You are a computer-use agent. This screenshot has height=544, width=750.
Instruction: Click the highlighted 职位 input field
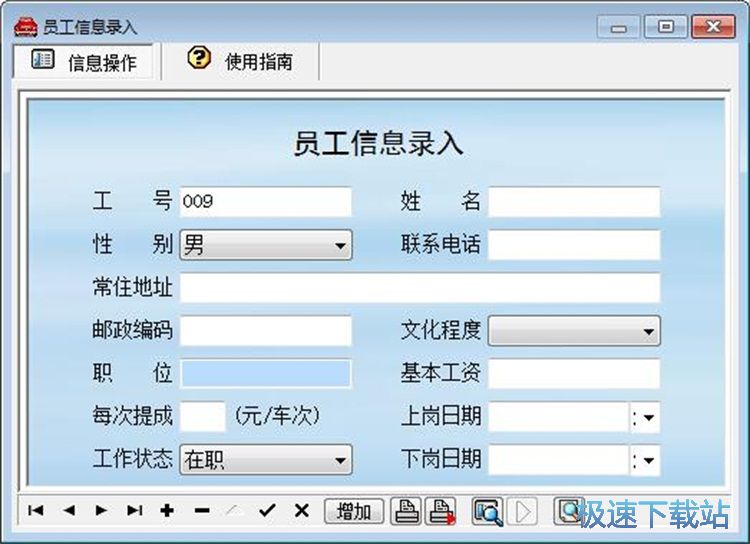pos(266,373)
